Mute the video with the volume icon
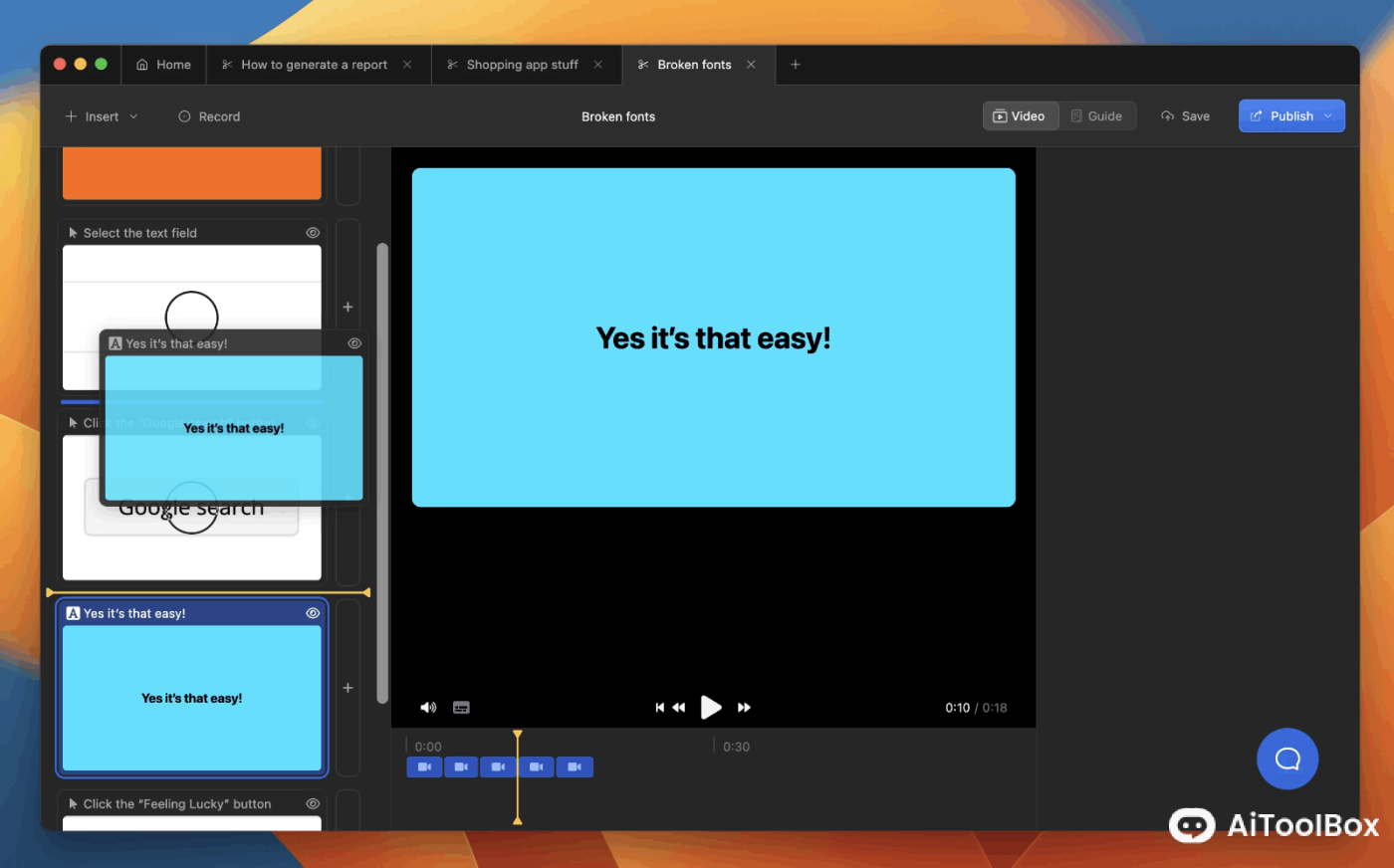1394x868 pixels. pos(428,708)
